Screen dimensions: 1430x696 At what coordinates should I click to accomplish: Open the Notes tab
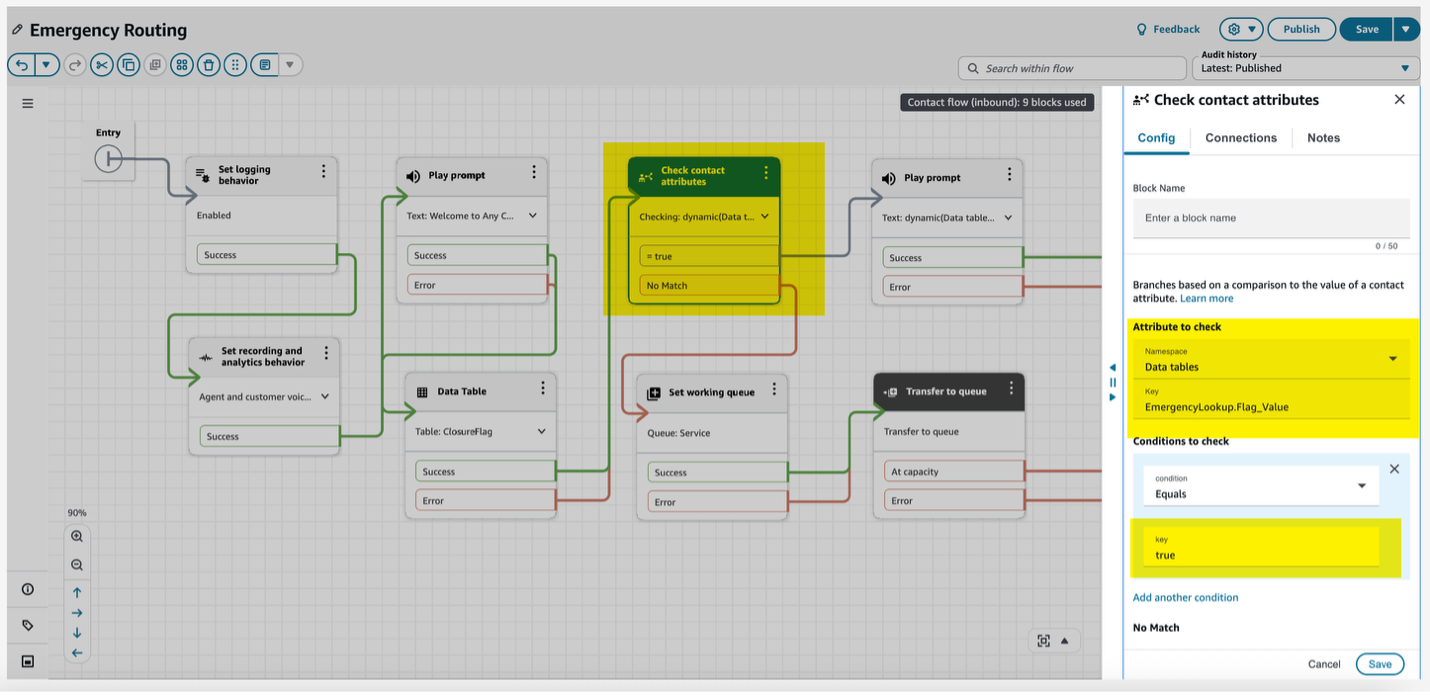[x=1323, y=138]
